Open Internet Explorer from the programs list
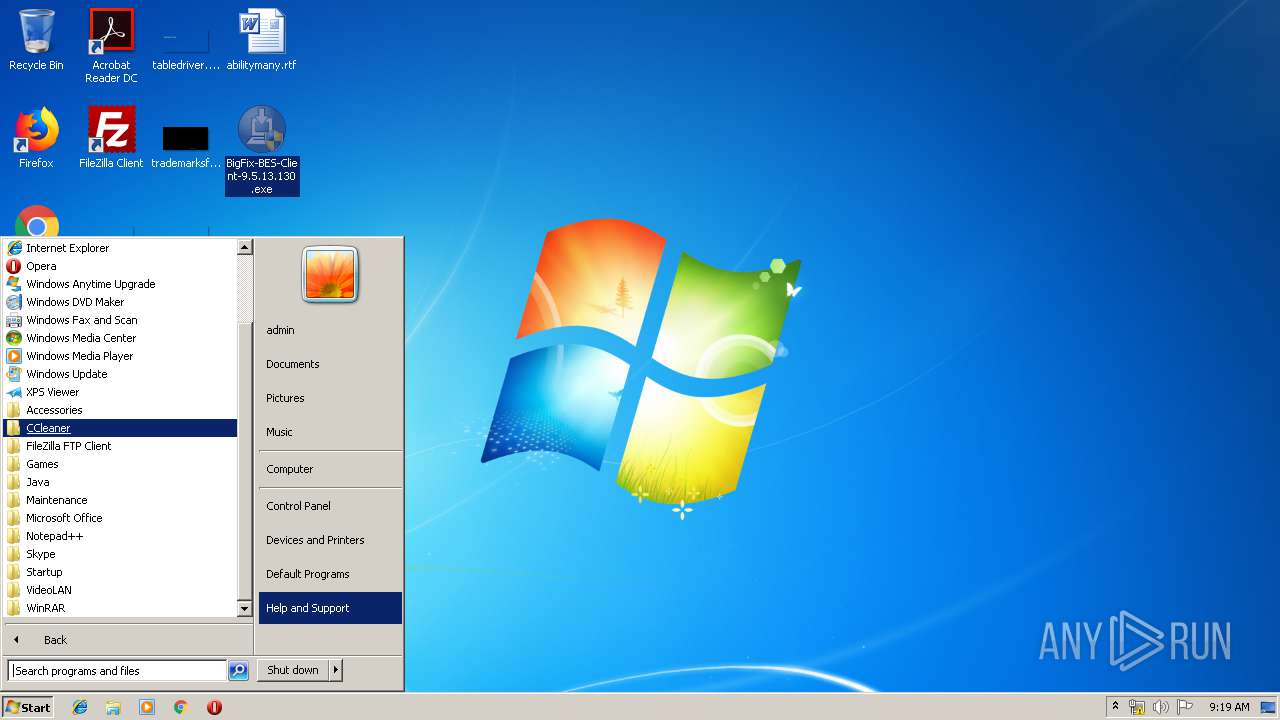 click(120, 248)
